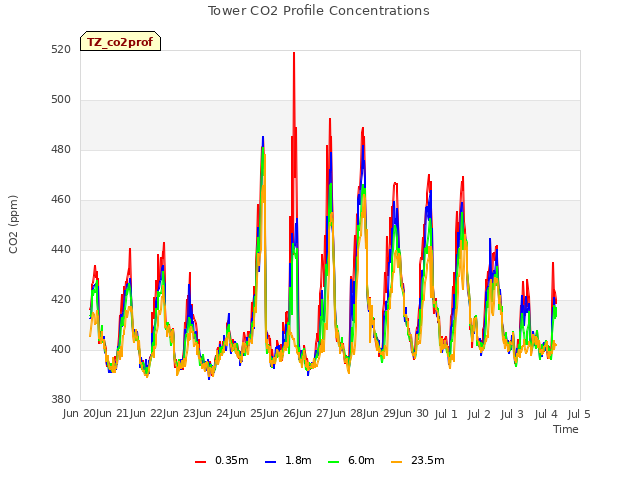Click the orange 23.5m legend swatch
The height and width of the screenshot is (480, 640).
pyautogui.click(x=396, y=462)
